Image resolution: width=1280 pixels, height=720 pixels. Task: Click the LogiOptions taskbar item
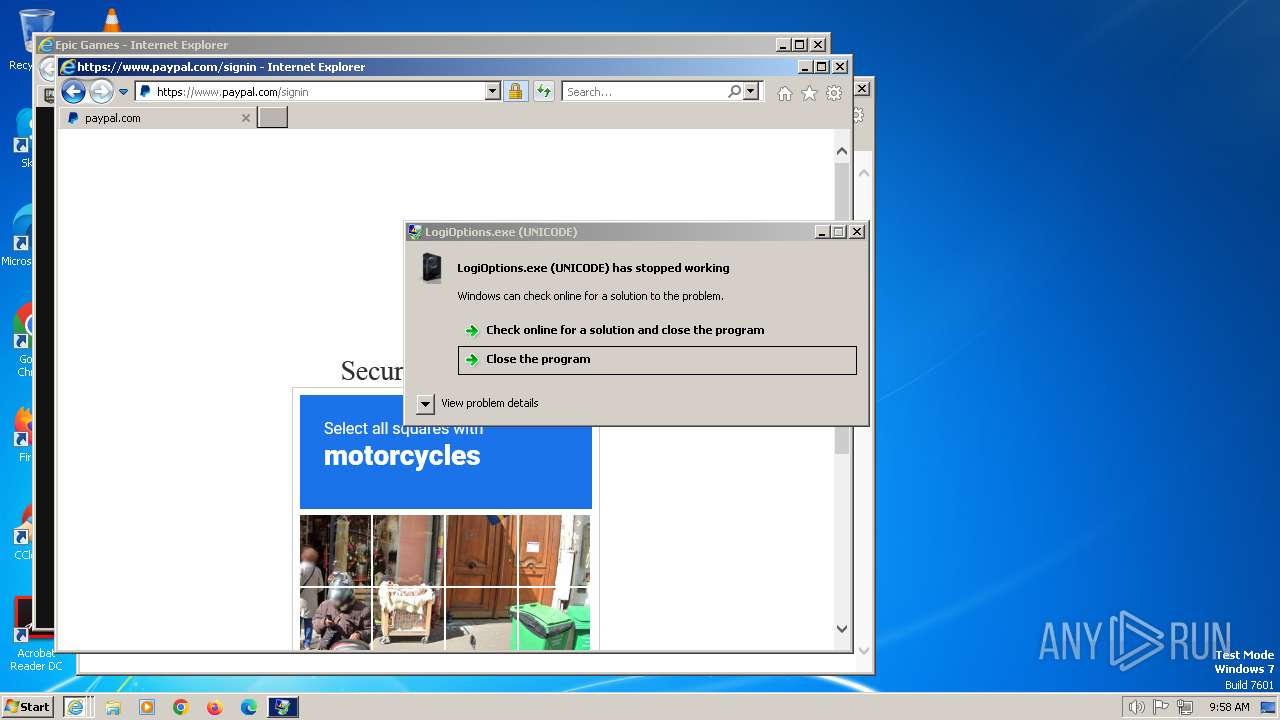coord(283,707)
